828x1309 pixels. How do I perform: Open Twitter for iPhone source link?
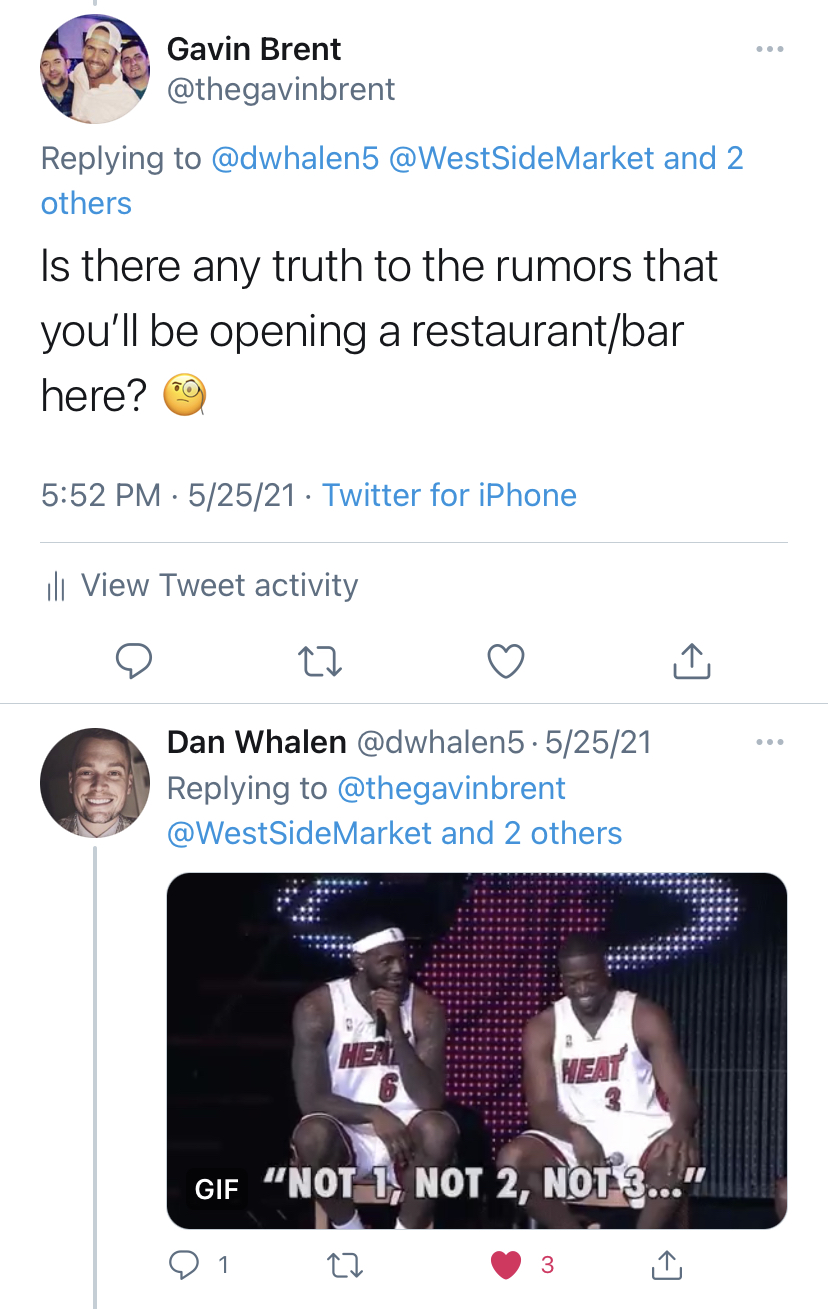point(449,495)
